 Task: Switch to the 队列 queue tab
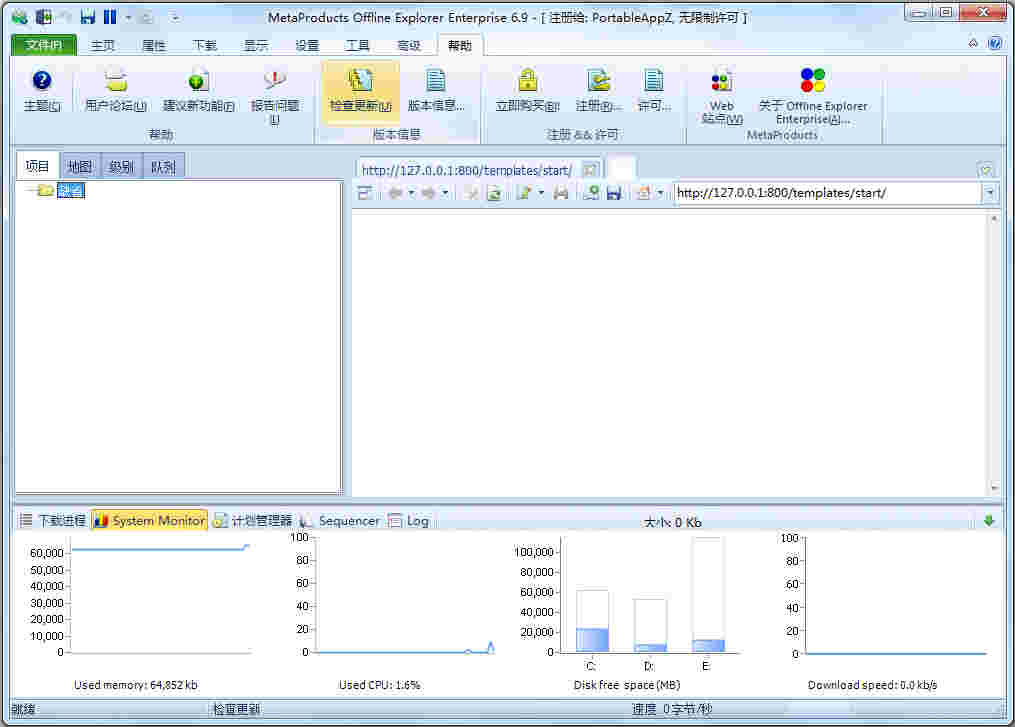pos(163,167)
